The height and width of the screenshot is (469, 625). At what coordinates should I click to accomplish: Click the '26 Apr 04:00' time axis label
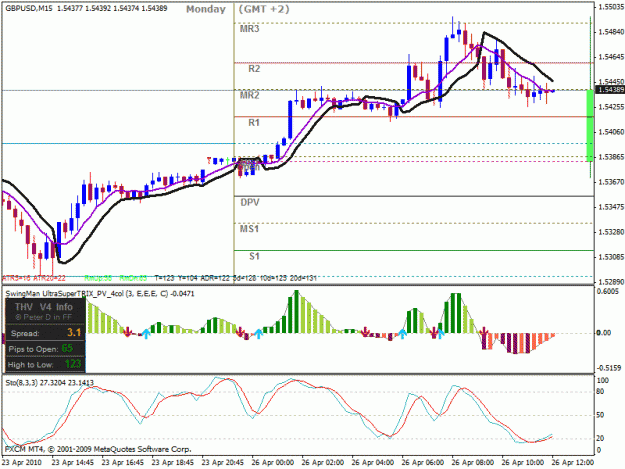click(373, 463)
